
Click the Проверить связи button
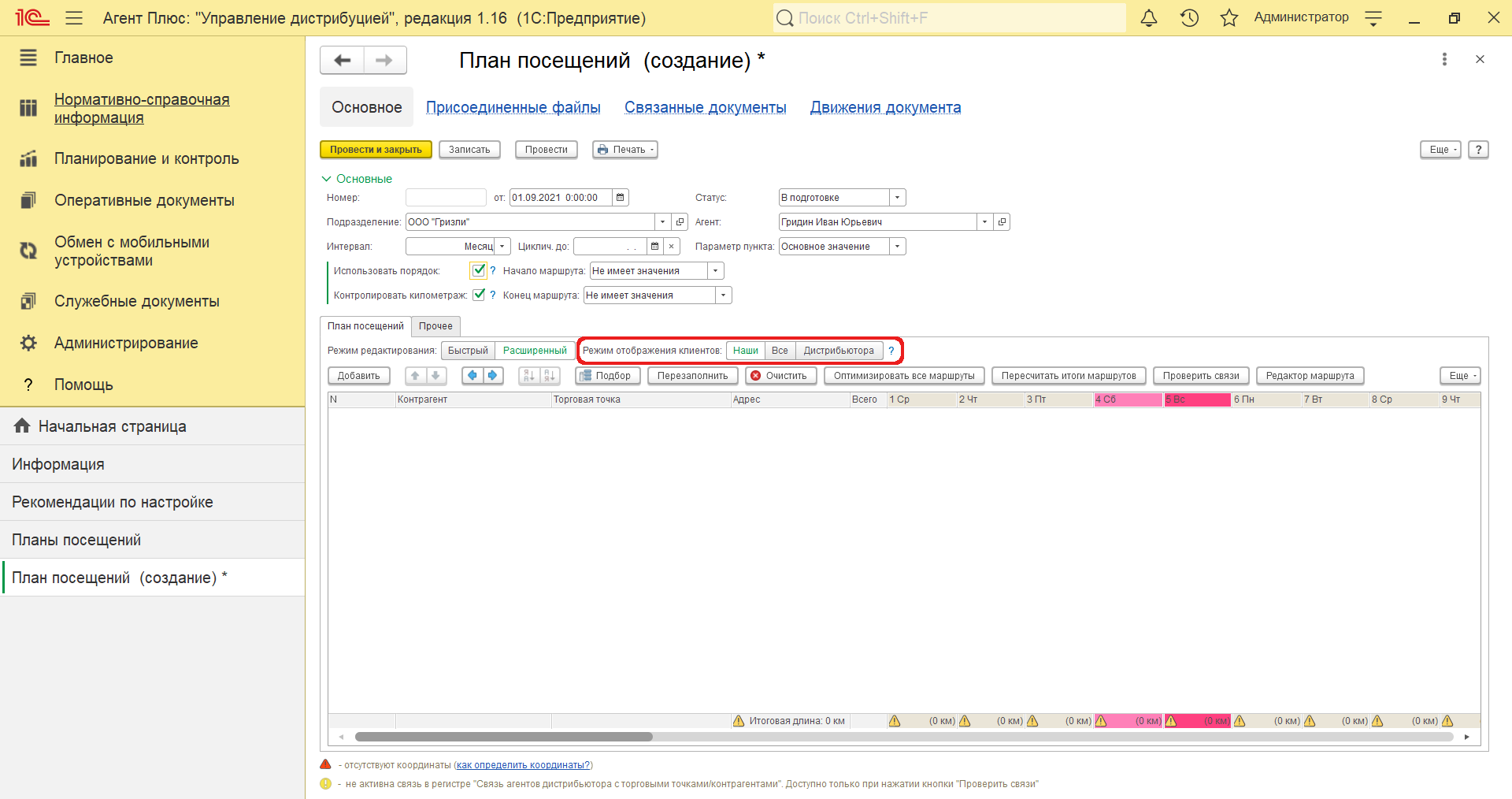pyautogui.click(x=1201, y=376)
